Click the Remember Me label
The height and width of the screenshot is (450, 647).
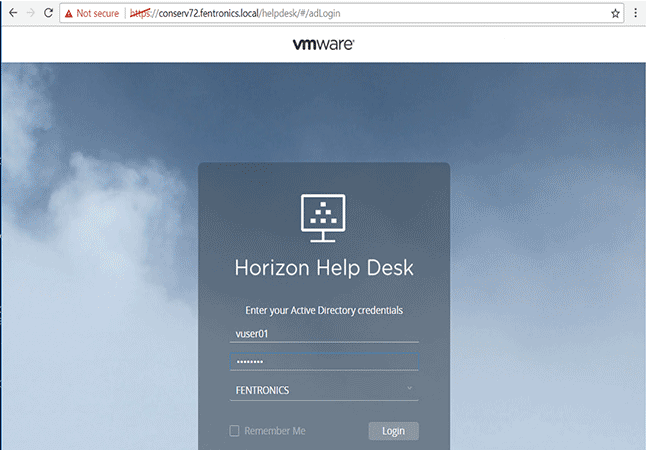pyautogui.click(x=275, y=431)
